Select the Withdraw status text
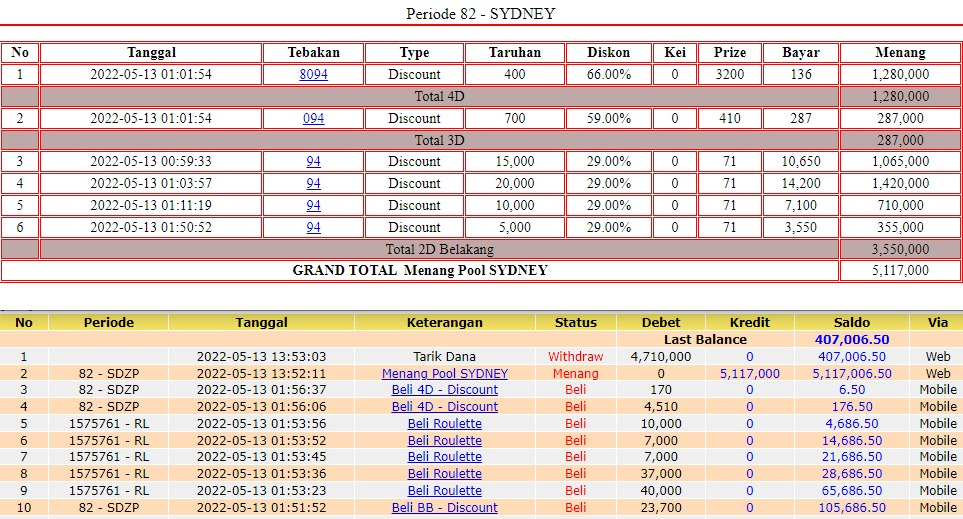The width and height of the screenshot is (963, 519). click(575, 357)
